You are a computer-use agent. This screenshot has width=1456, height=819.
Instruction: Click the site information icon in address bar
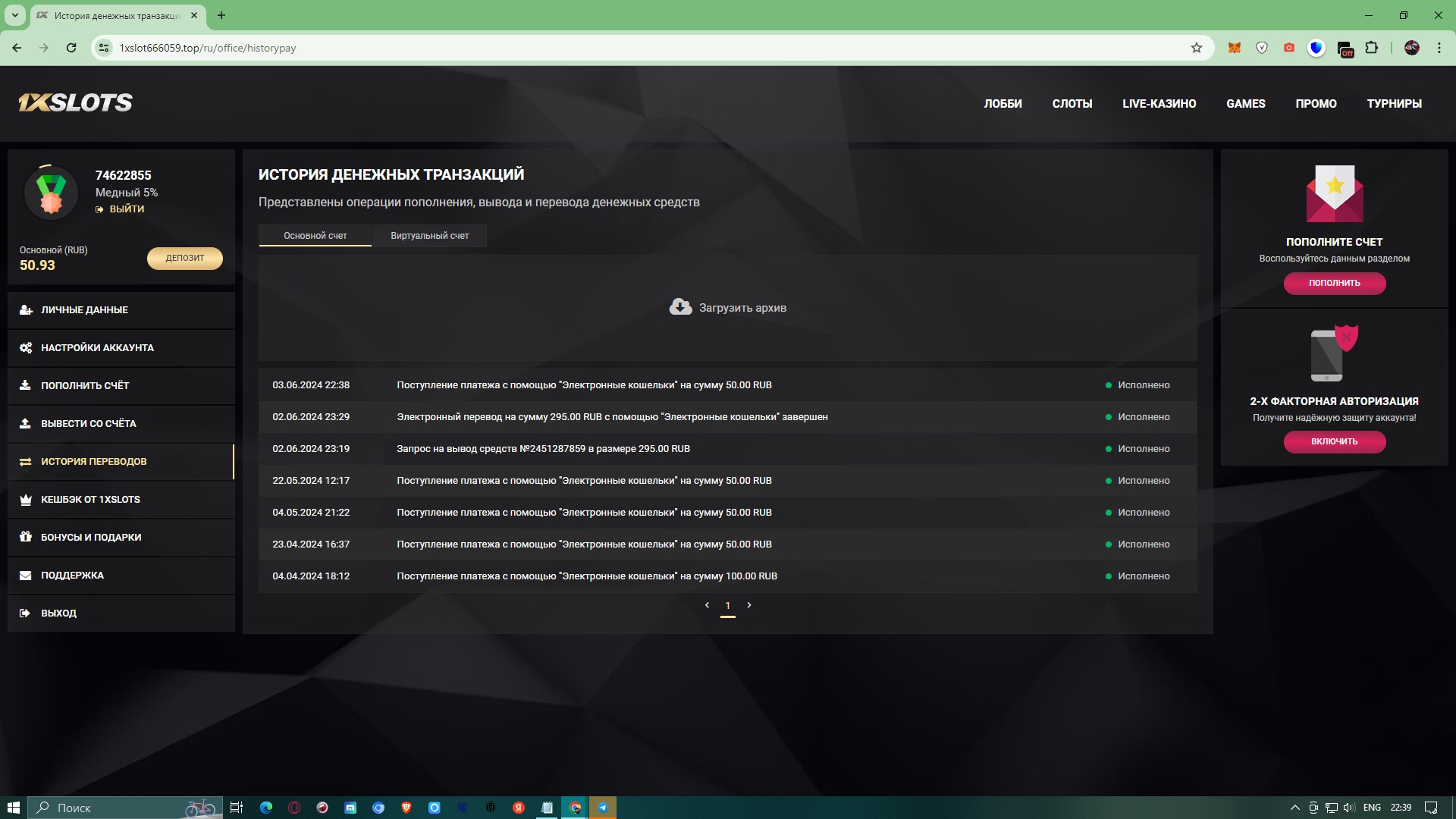pyautogui.click(x=105, y=48)
